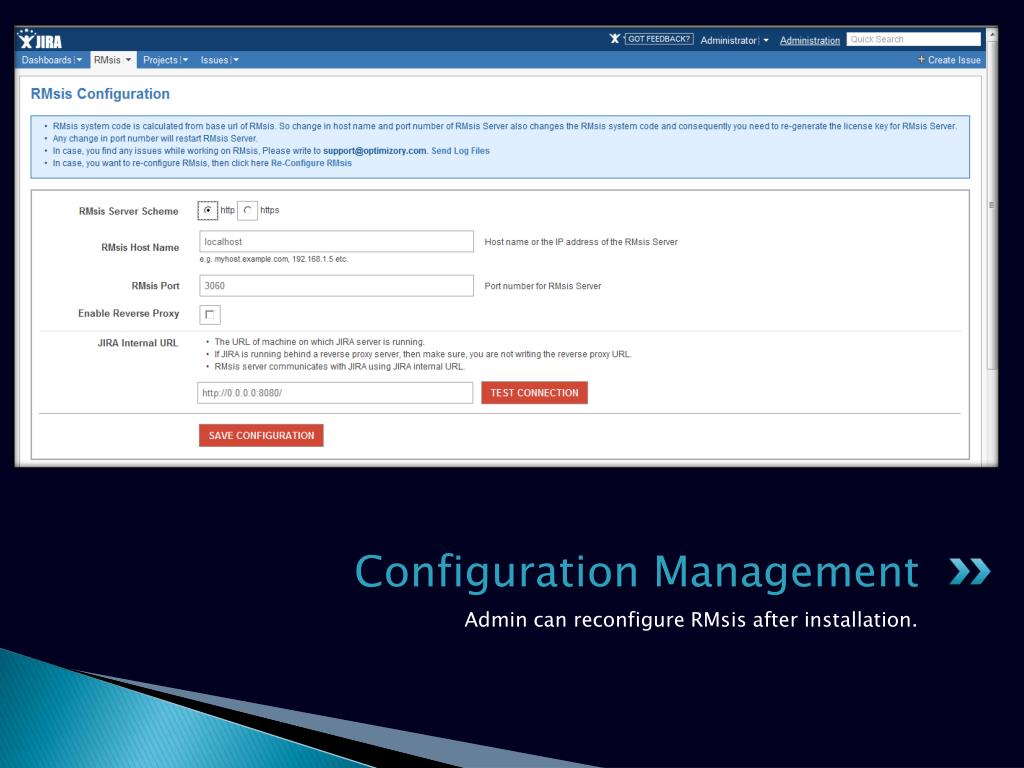
Task: Open the Re-Configure RMsis link
Action: (311, 163)
